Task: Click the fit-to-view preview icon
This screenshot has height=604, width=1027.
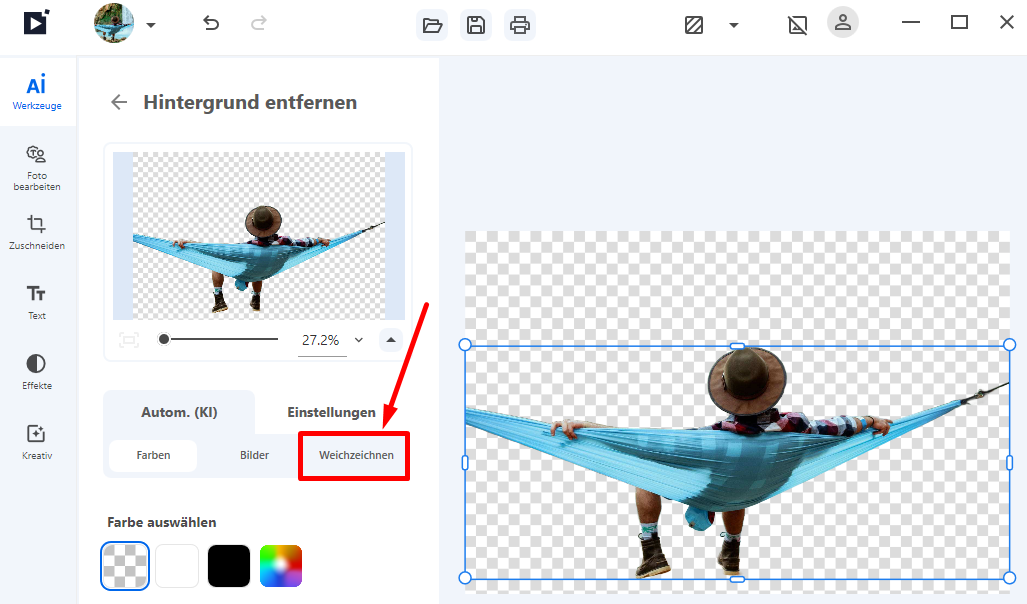Action: (x=129, y=339)
